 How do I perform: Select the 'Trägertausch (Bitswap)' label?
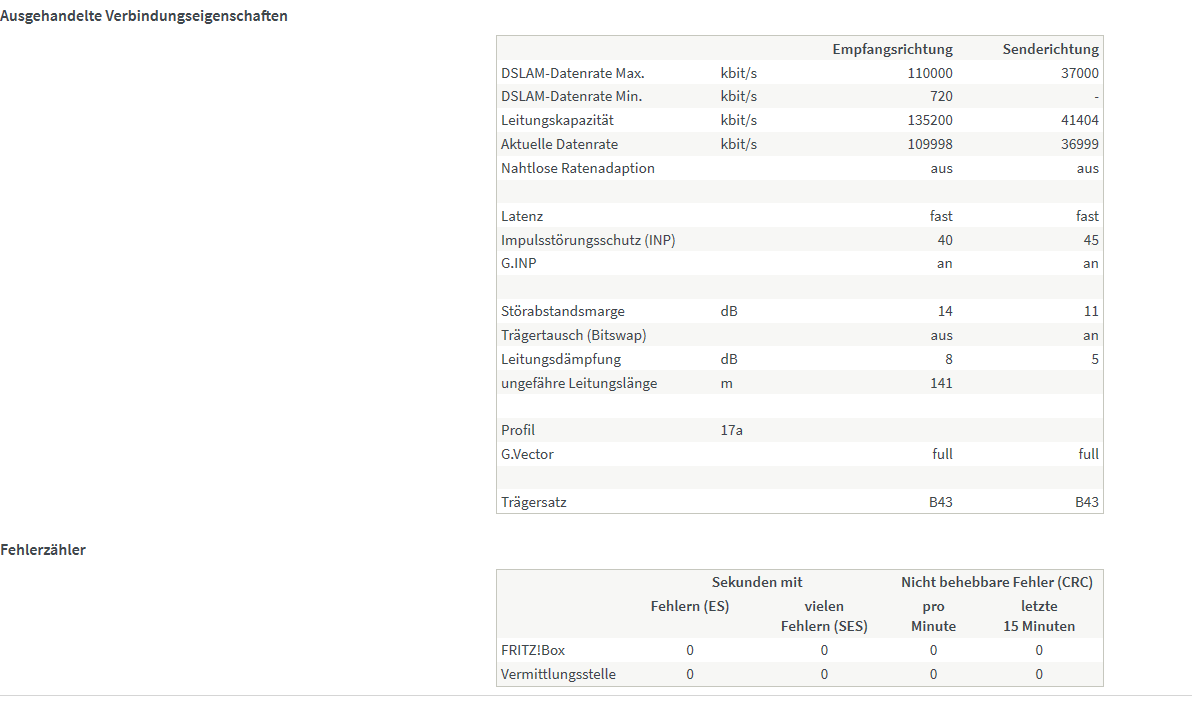point(574,335)
